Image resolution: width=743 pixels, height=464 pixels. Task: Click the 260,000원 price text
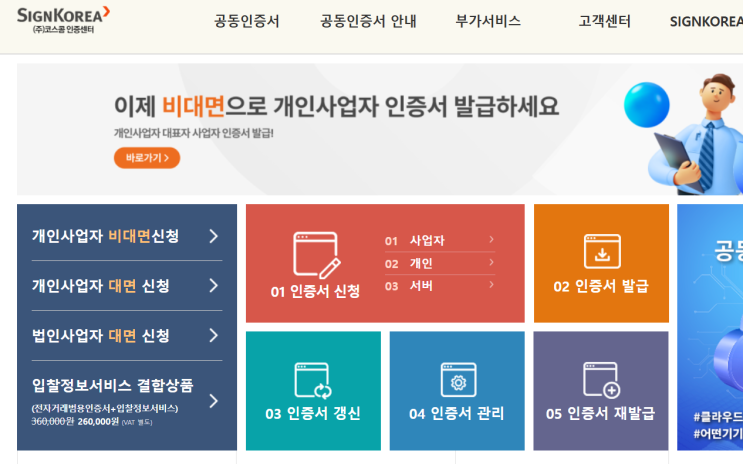[x=98, y=421]
